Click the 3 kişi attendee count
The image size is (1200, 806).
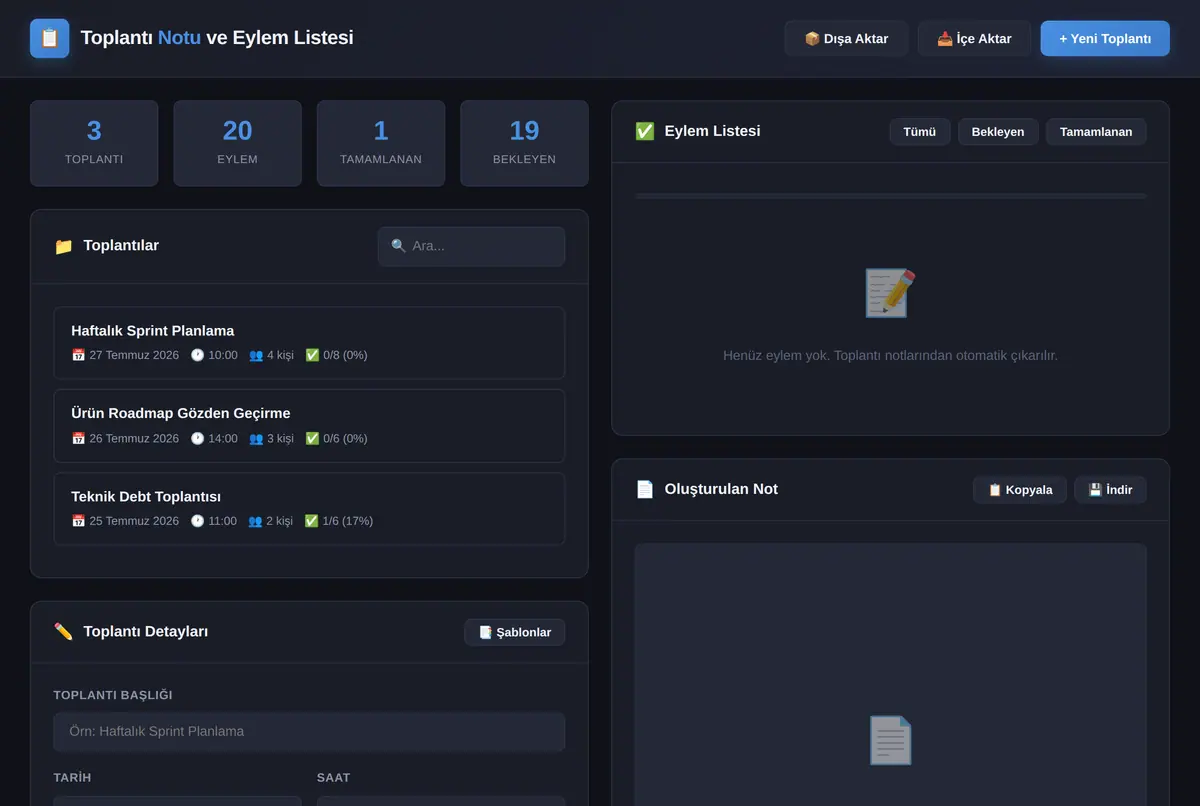(x=280, y=438)
